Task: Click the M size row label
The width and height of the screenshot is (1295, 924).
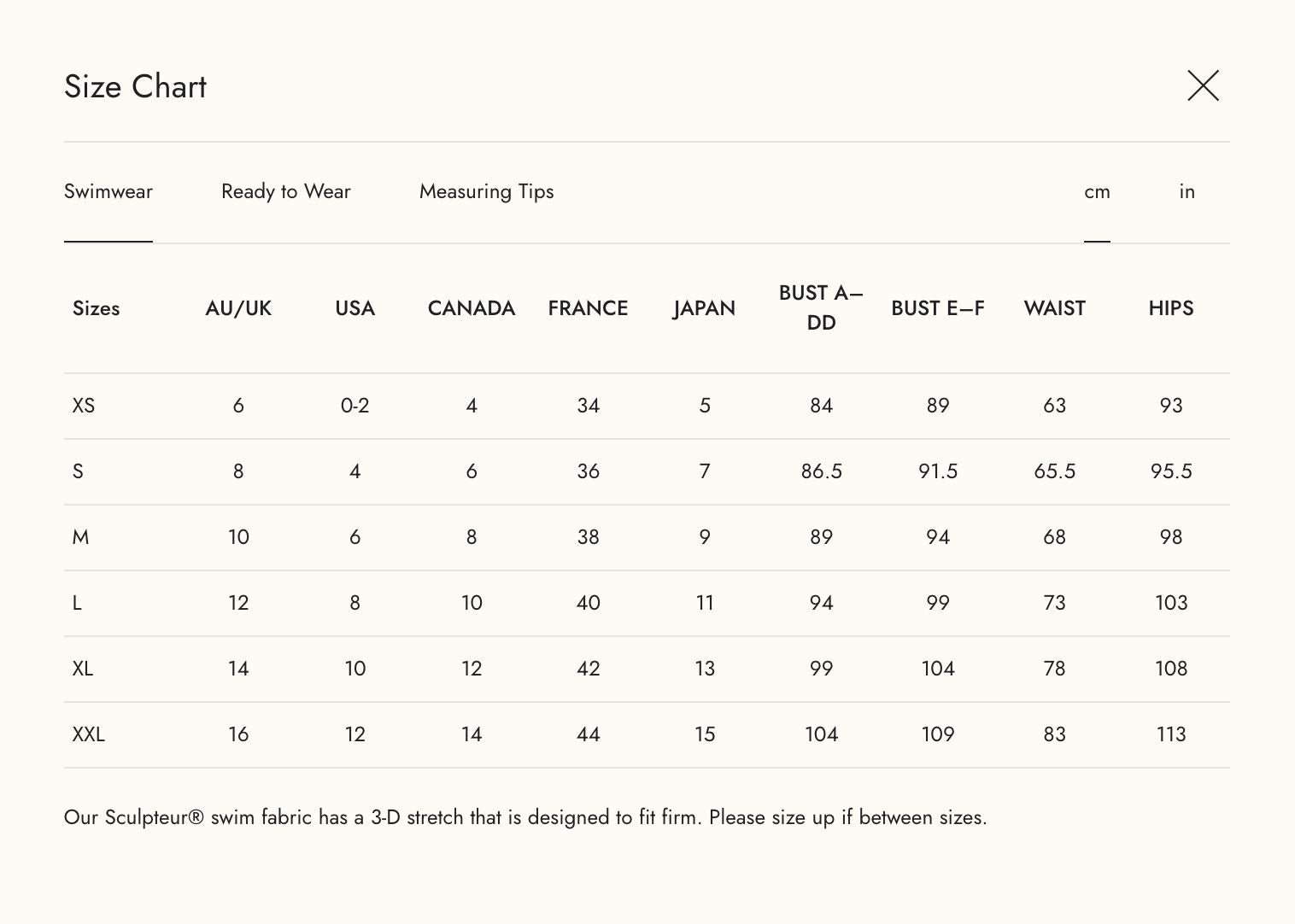Action: 81,537
